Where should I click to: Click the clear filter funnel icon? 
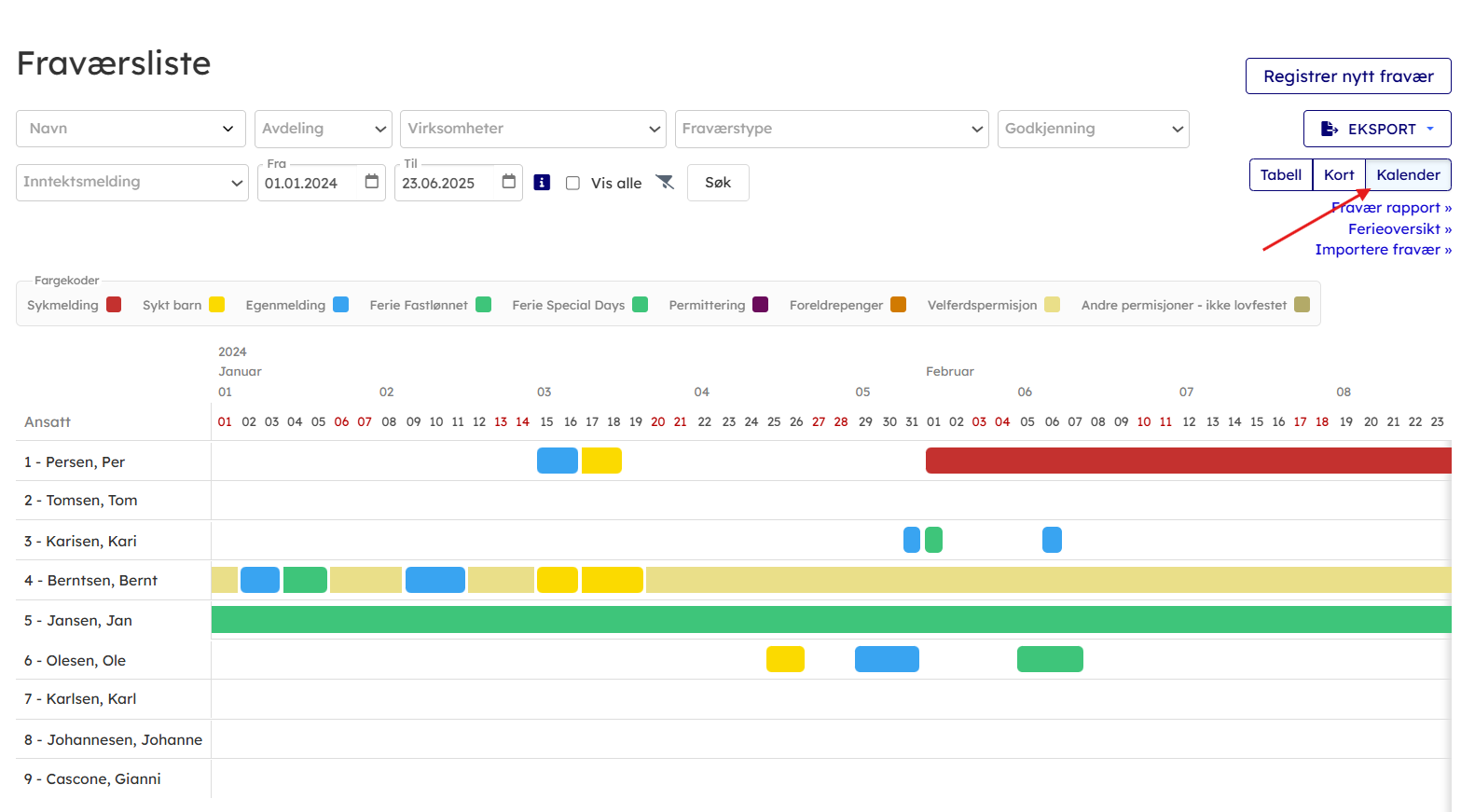tap(665, 182)
